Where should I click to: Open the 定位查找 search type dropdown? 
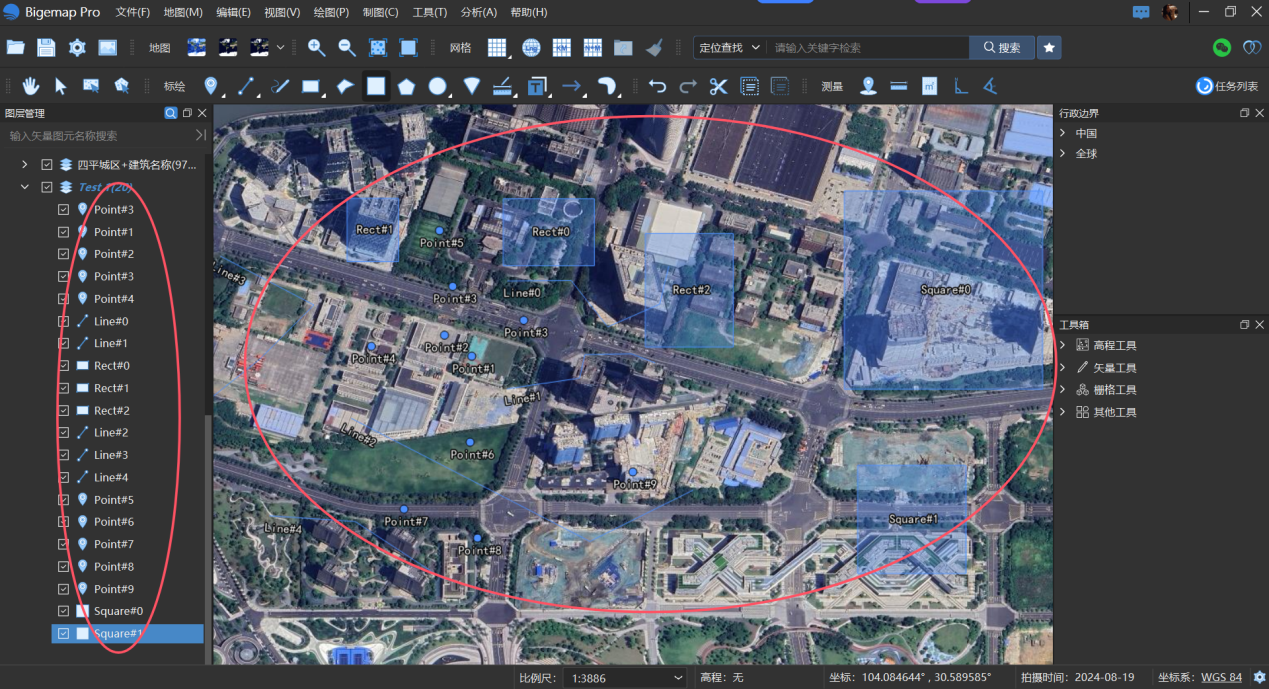[x=730, y=47]
